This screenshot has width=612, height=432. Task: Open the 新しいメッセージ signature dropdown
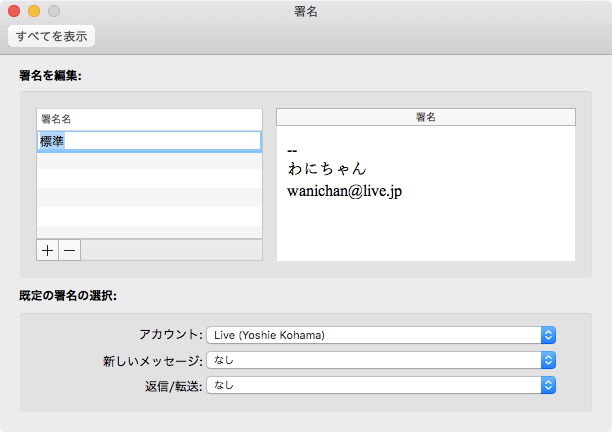pyautogui.click(x=381, y=360)
